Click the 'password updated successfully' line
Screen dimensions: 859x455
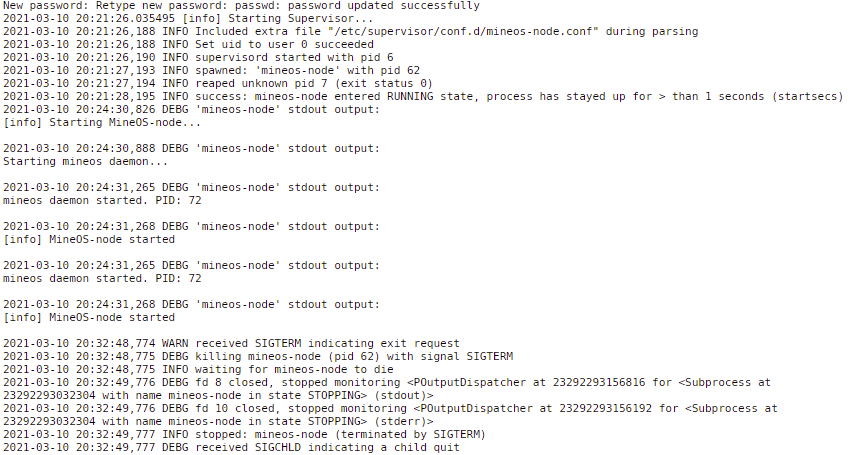241,5
